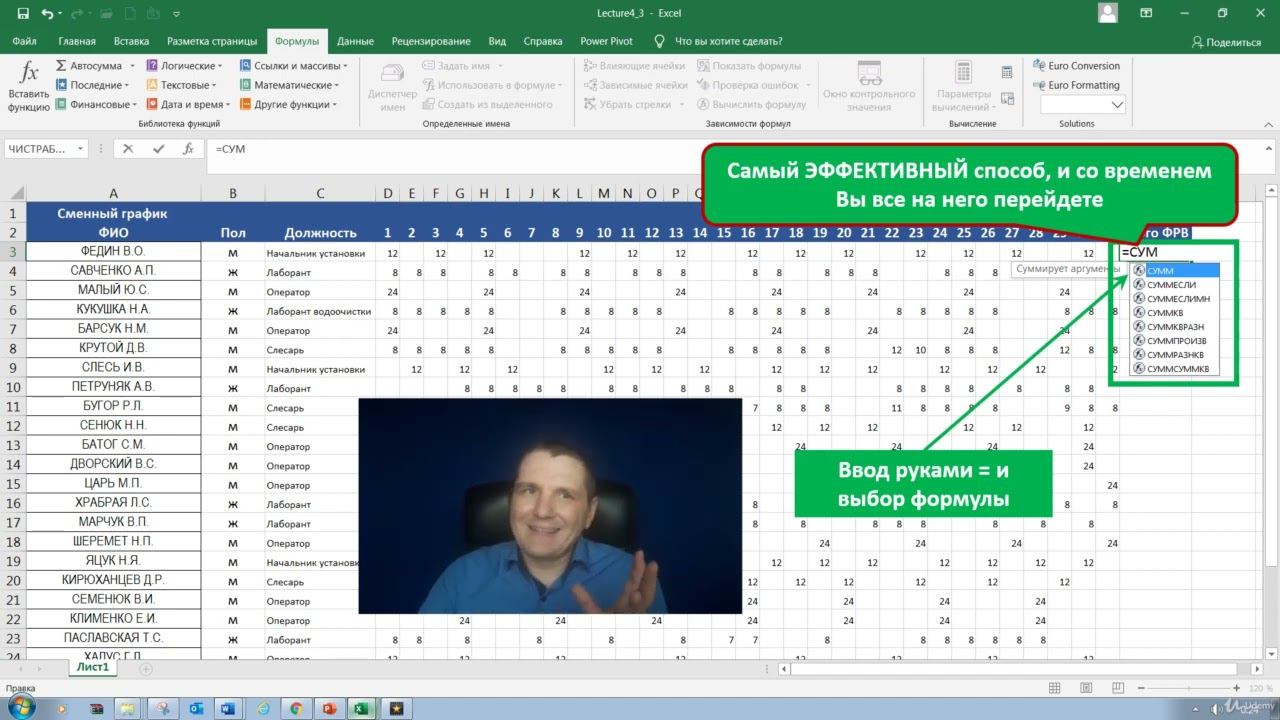Switch to the Разметка страницы tab
Screen dimensions: 1280x720
tap(210, 41)
